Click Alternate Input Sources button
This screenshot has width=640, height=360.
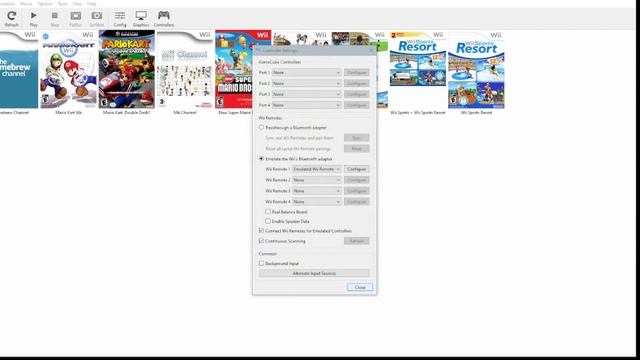(314, 273)
